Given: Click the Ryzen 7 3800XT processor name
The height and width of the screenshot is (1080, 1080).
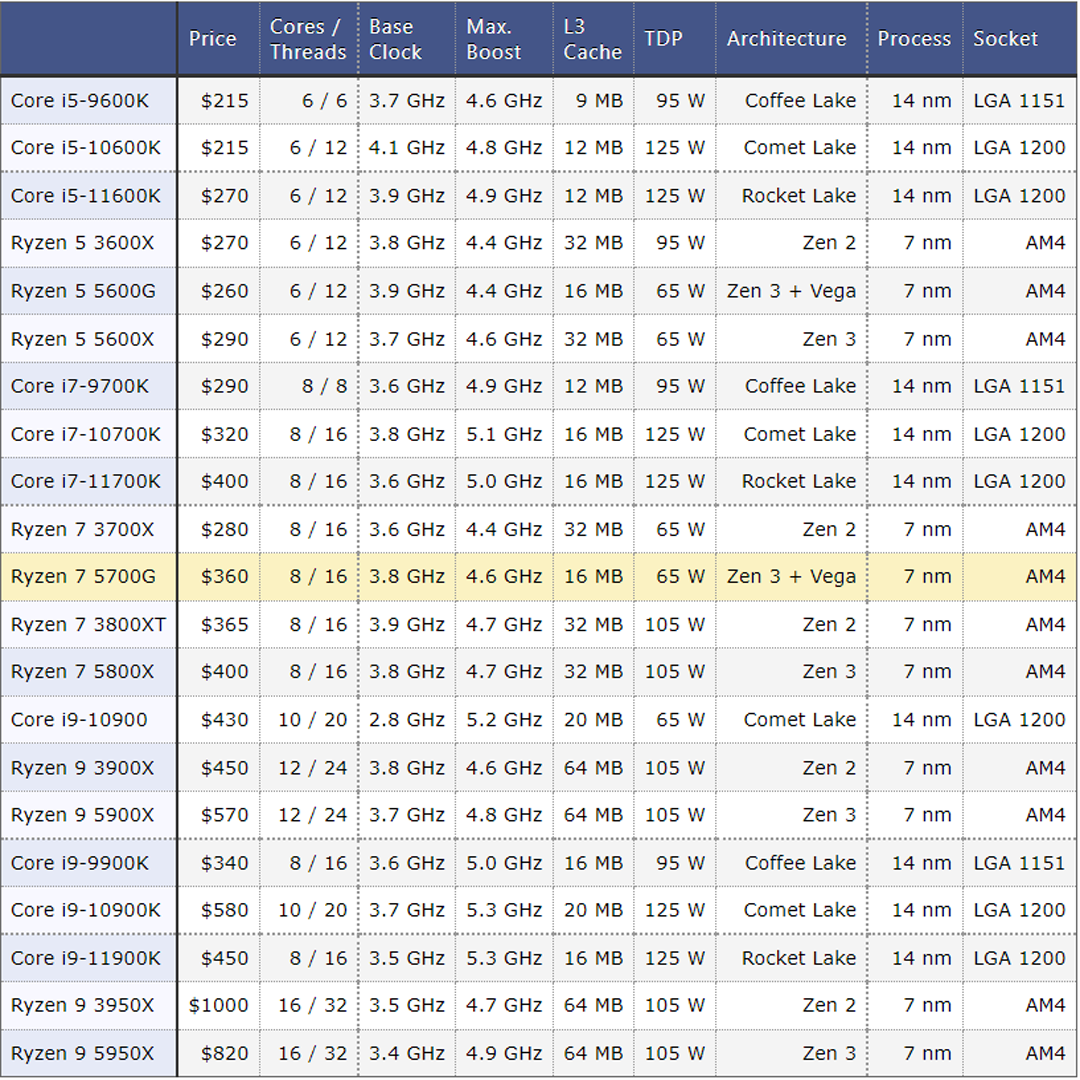Looking at the screenshot, I should pyautogui.click(x=88, y=625).
